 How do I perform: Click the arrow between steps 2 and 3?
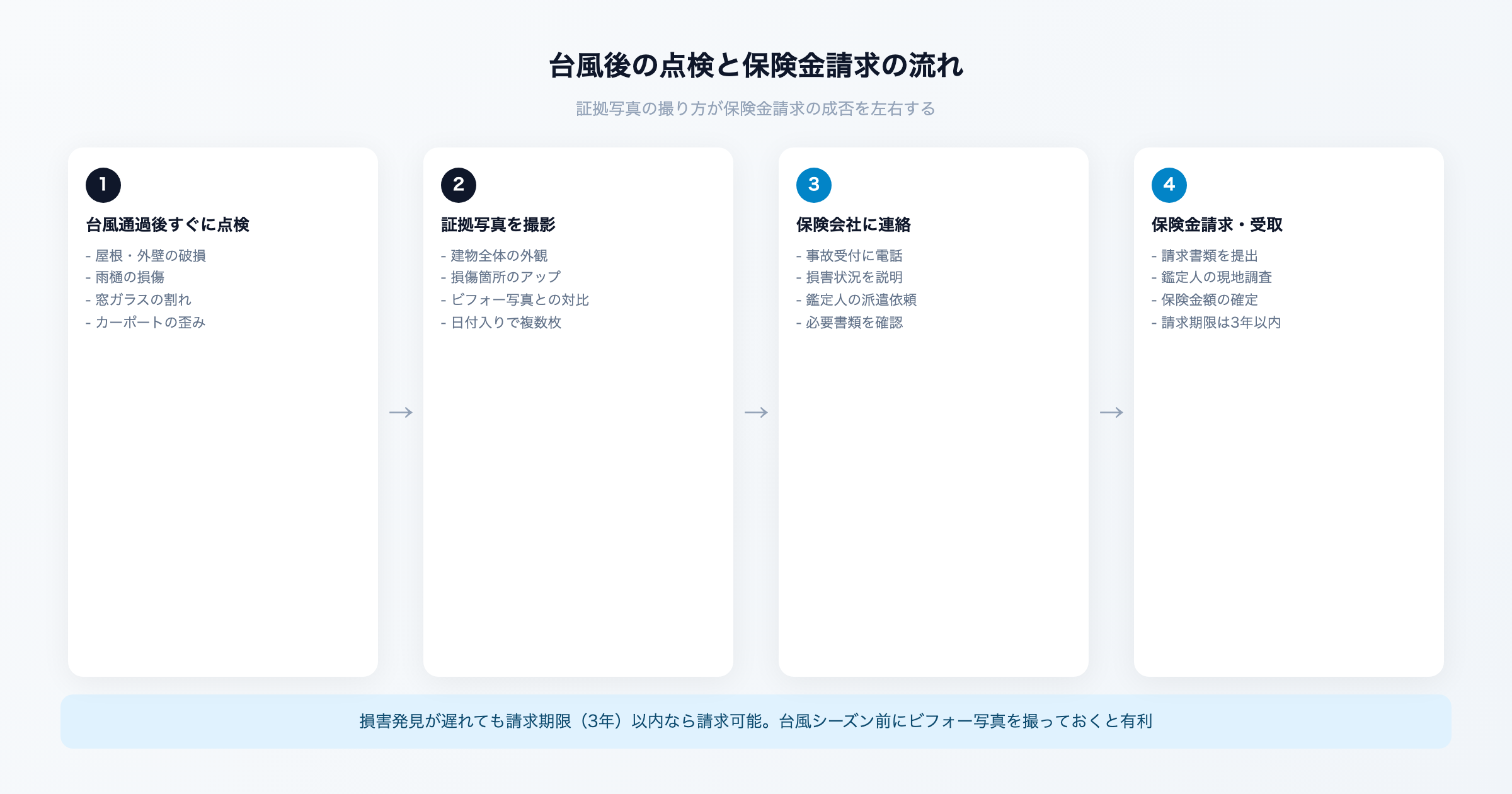click(x=756, y=412)
